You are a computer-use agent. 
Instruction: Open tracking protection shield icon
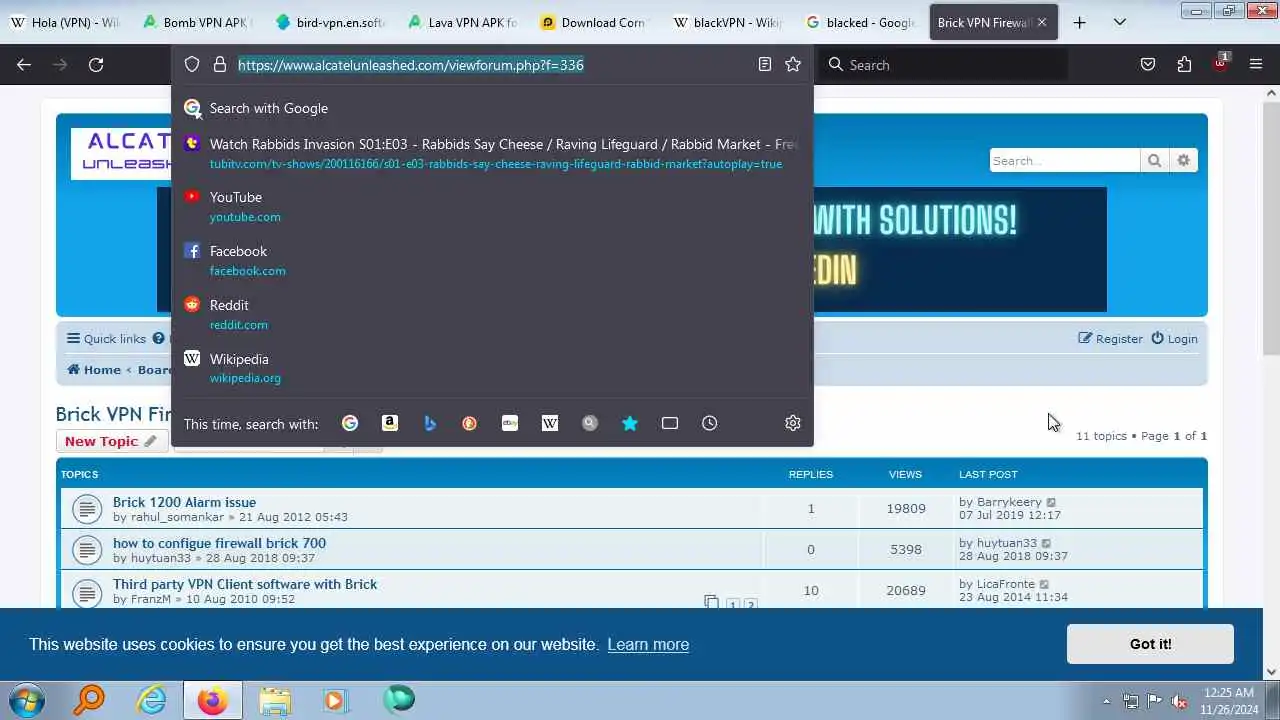(192, 65)
